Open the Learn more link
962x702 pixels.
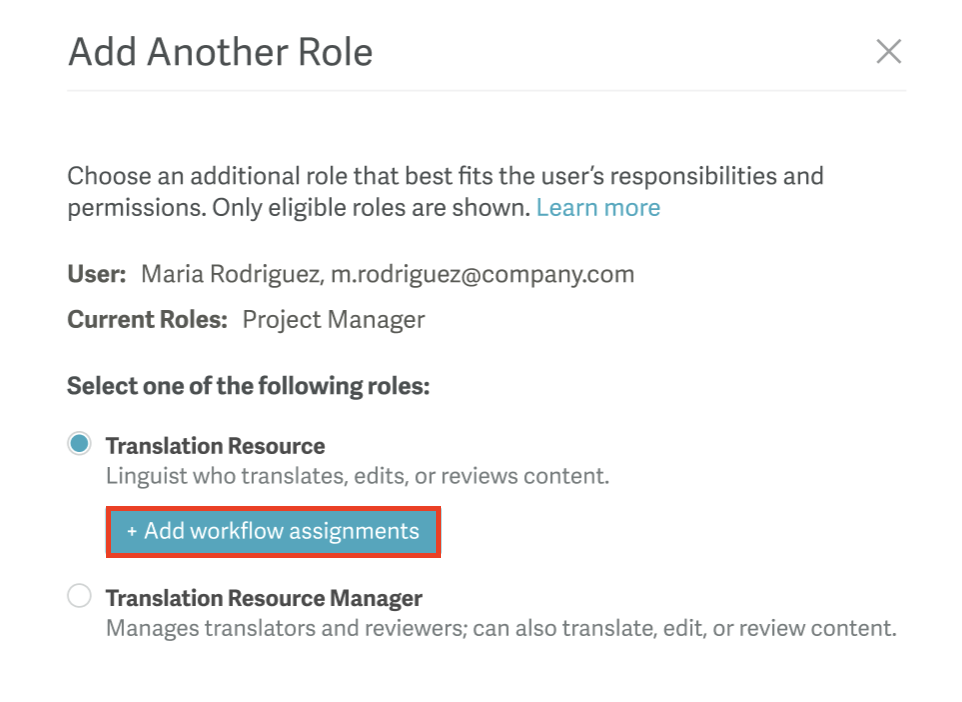[598, 207]
